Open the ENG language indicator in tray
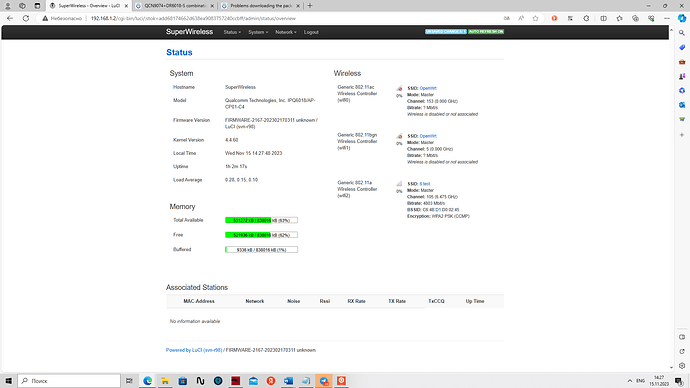The image size is (690, 388). (641, 381)
